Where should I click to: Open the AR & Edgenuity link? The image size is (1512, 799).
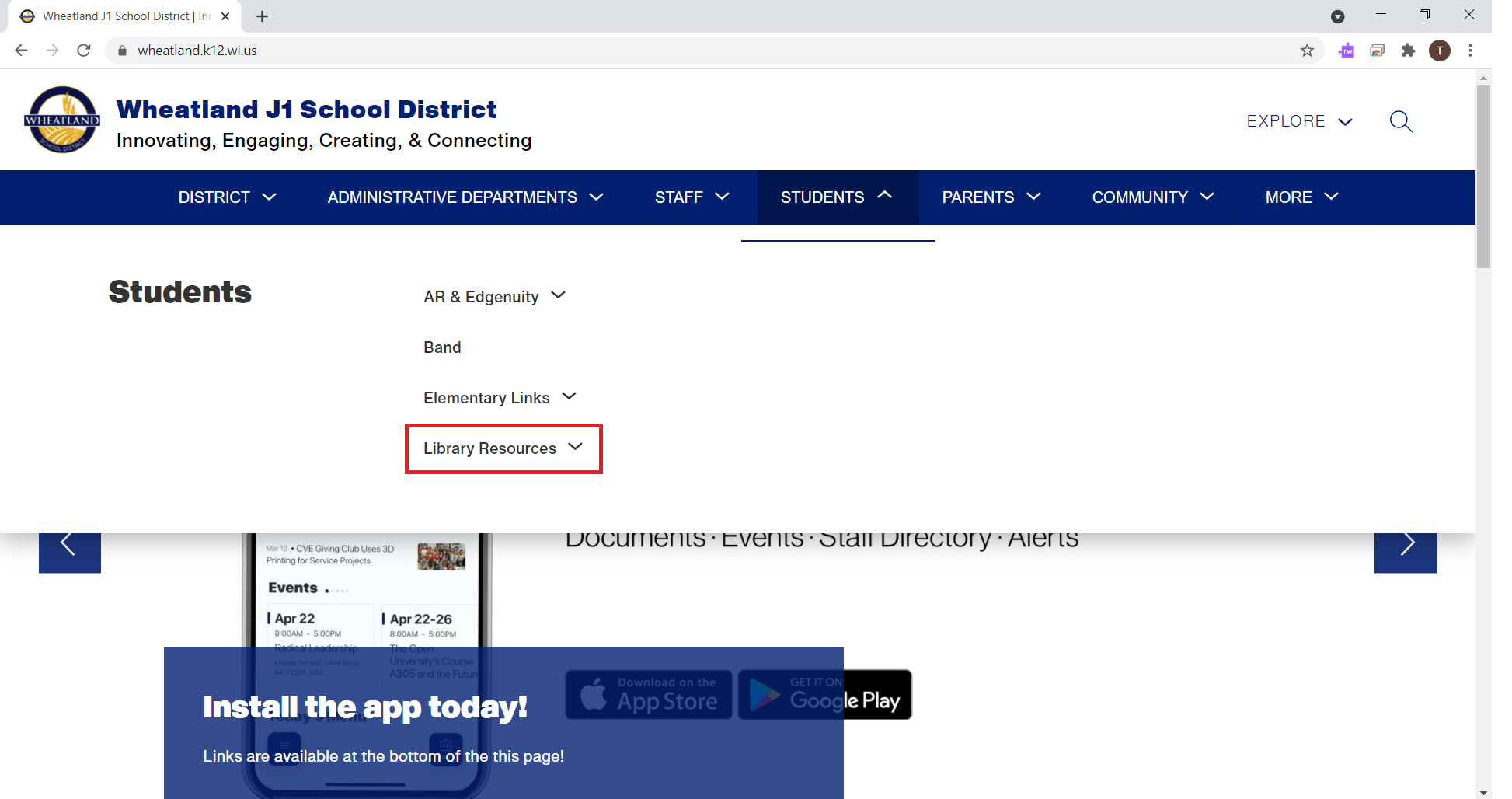(481, 297)
